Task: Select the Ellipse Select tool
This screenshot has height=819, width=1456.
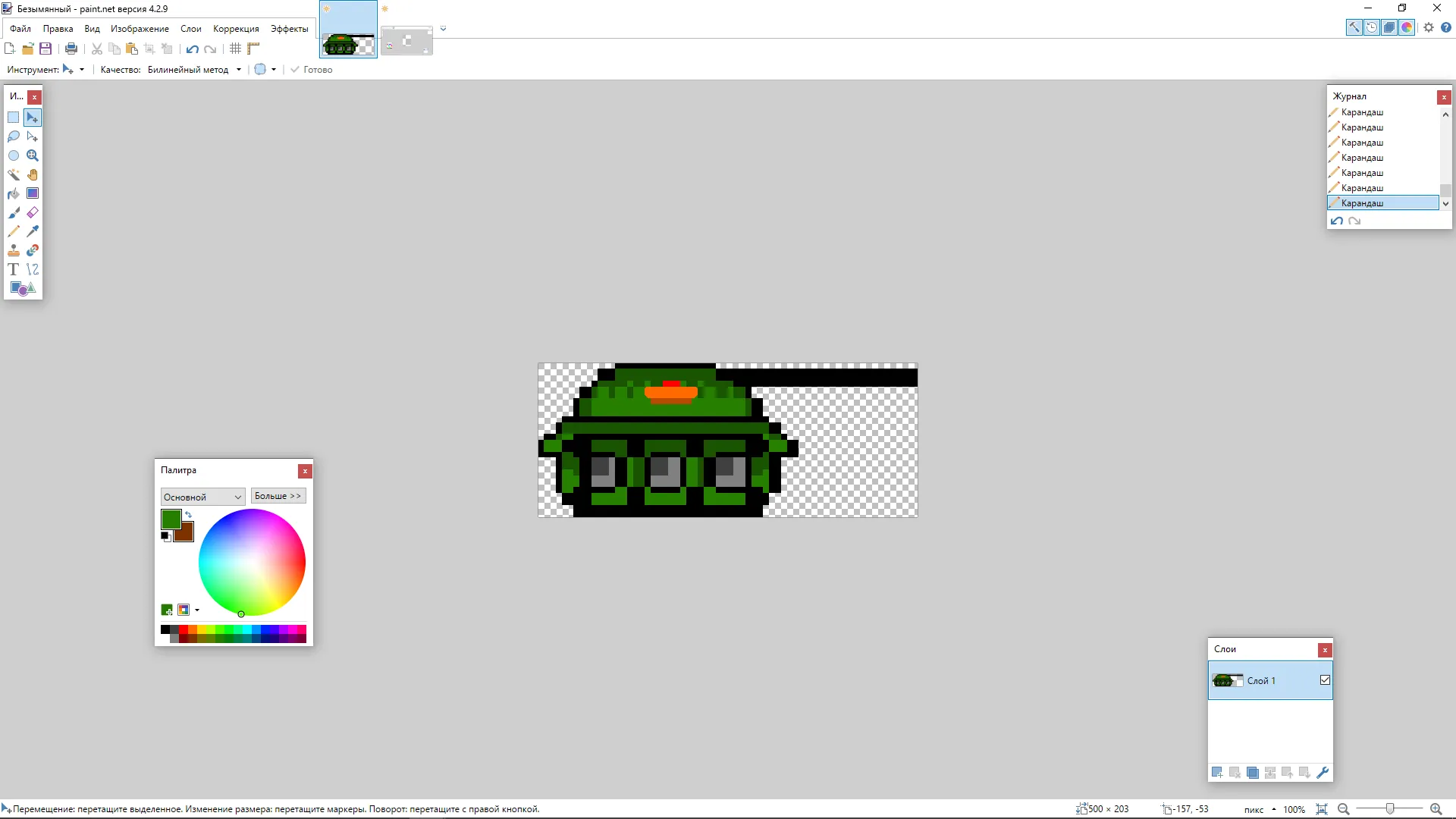Action: pos(14,155)
